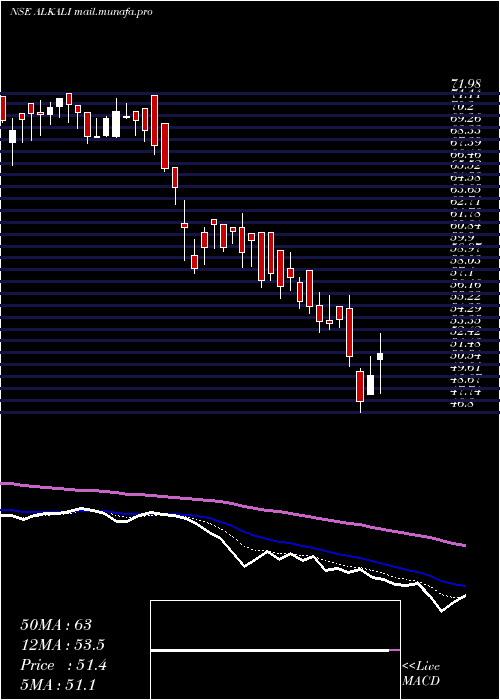Click the 49.61 price axis label
The height and width of the screenshot is (700, 500).
click(465, 368)
